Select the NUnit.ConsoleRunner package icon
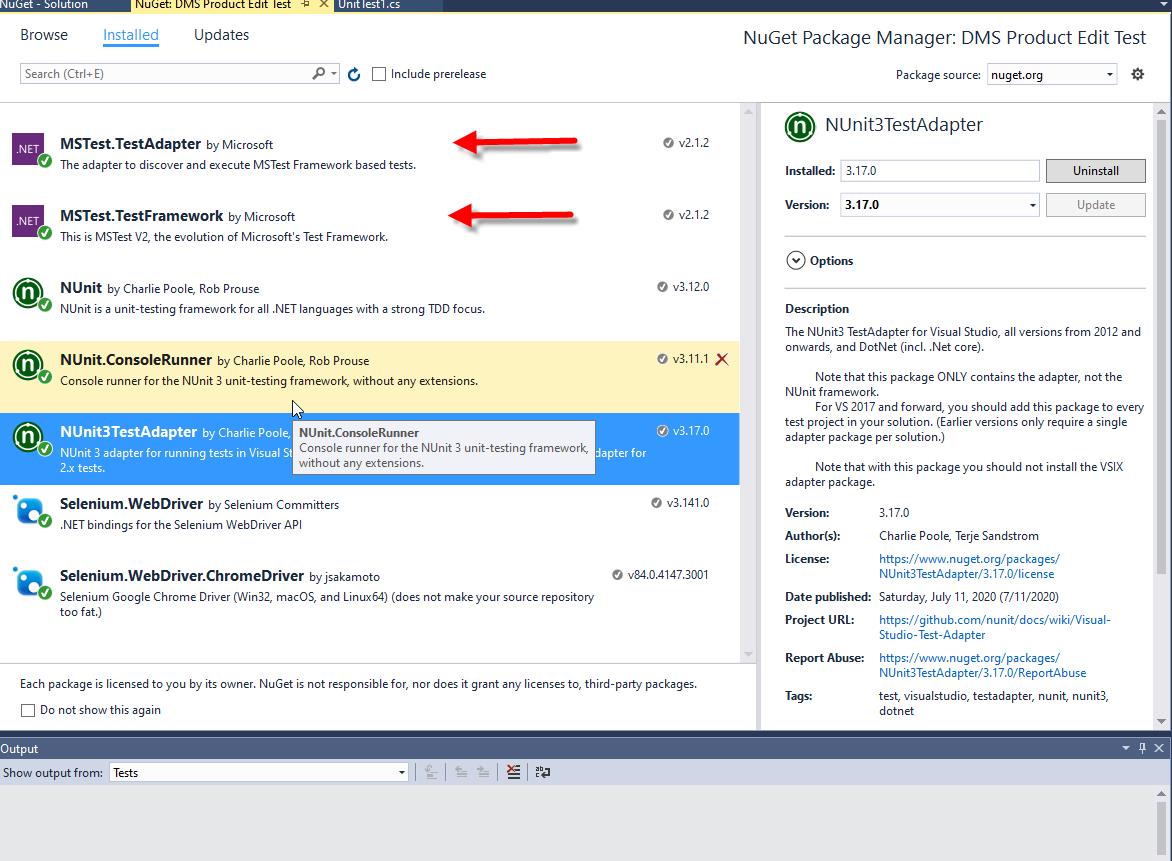The width and height of the screenshot is (1172, 861). pyautogui.click(x=30, y=365)
